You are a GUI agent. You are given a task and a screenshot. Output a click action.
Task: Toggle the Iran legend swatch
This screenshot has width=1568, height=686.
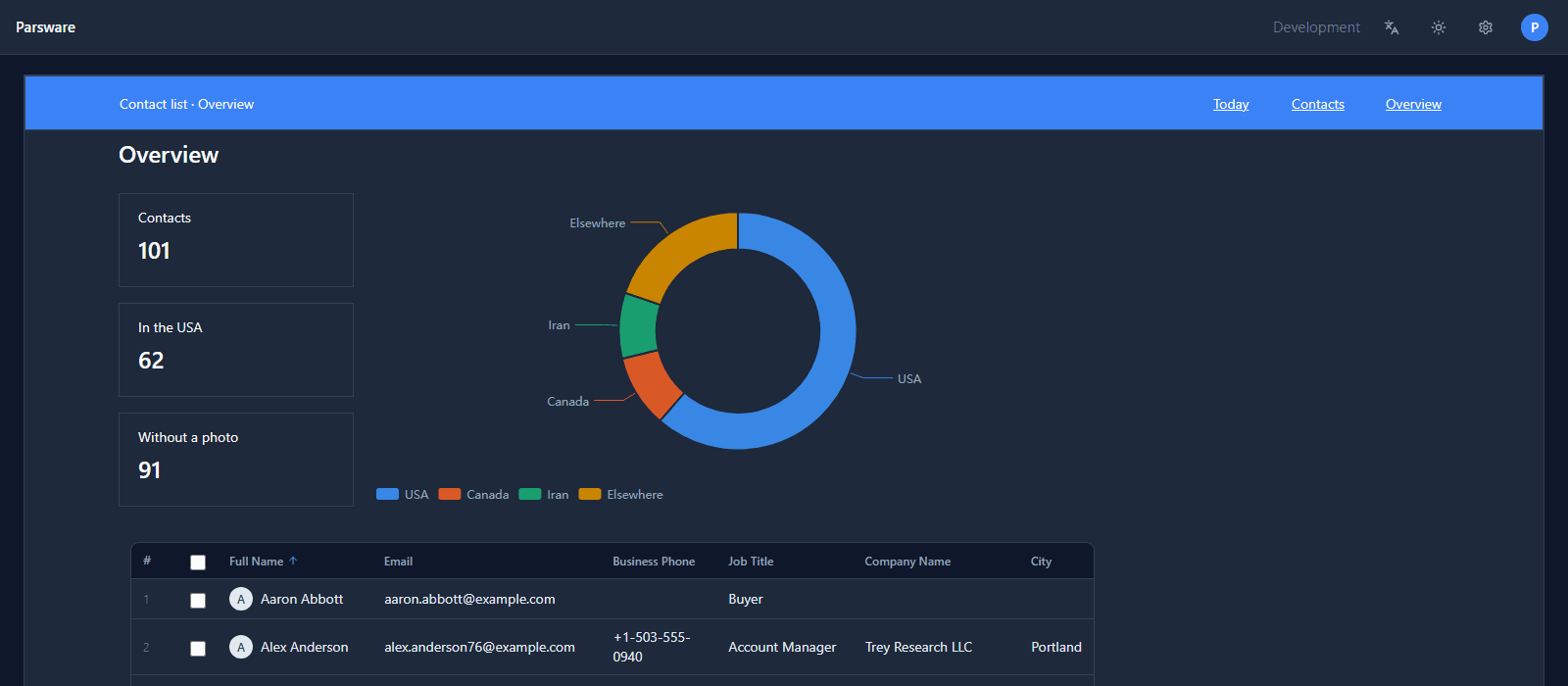530,494
